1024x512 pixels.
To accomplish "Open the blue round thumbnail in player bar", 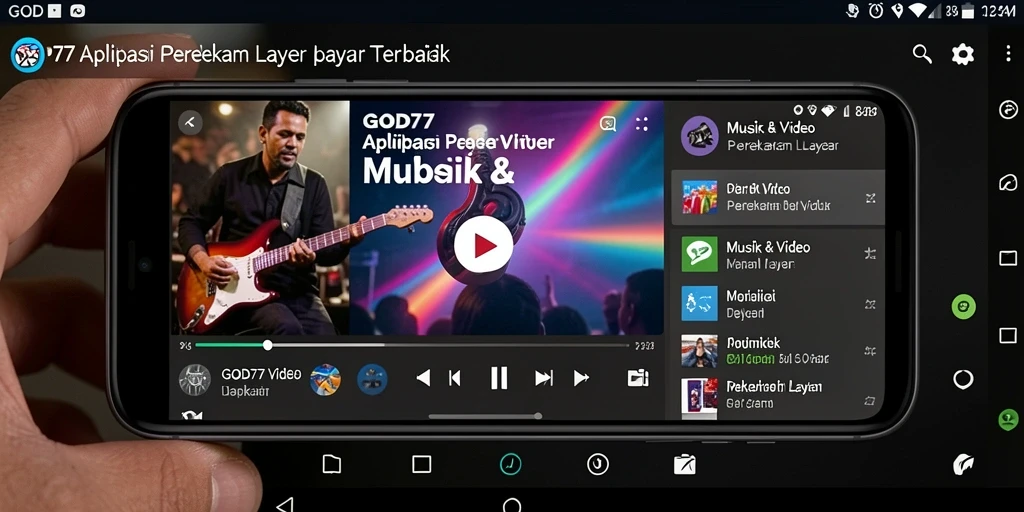I will coord(372,379).
